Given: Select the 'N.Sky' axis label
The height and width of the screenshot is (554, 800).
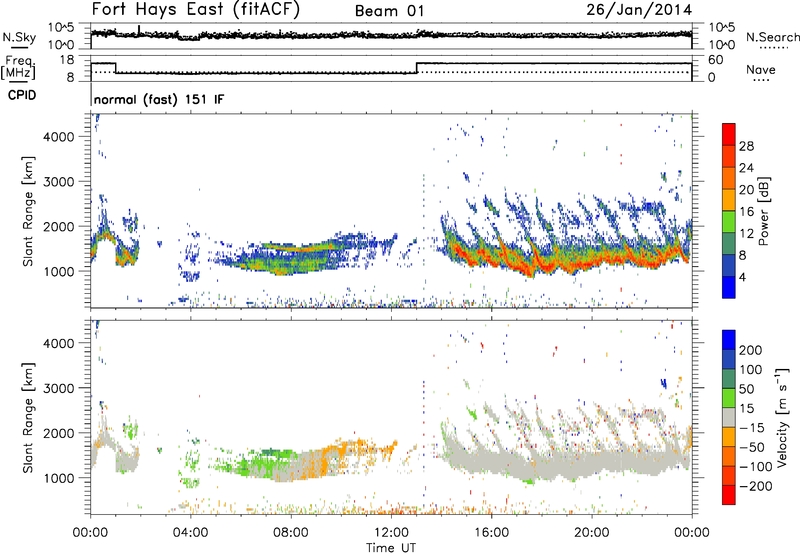Looking at the screenshot, I should click(19, 37).
